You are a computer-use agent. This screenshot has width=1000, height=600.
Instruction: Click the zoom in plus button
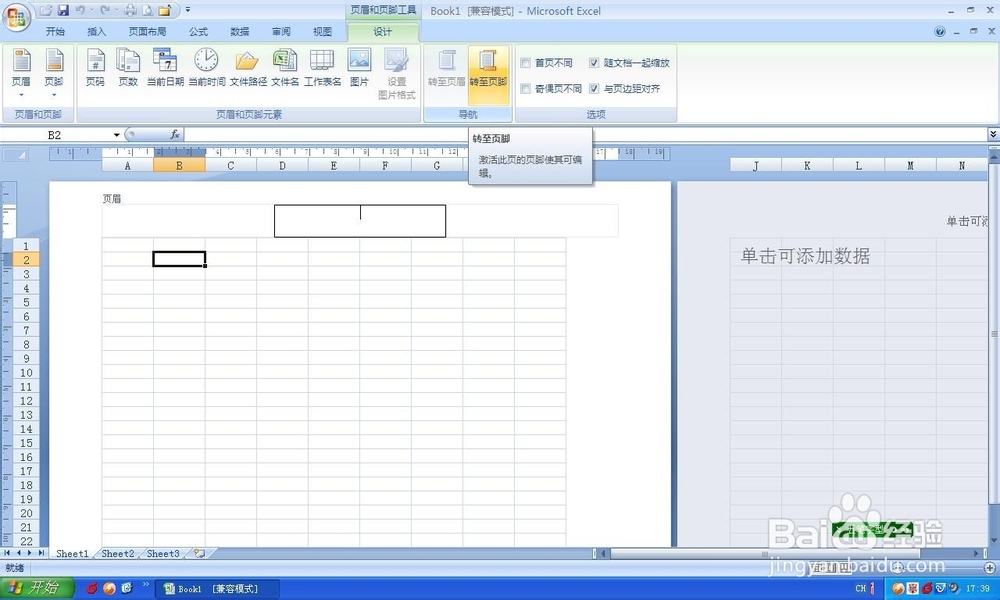pyautogui.click(x=990, y=567)
